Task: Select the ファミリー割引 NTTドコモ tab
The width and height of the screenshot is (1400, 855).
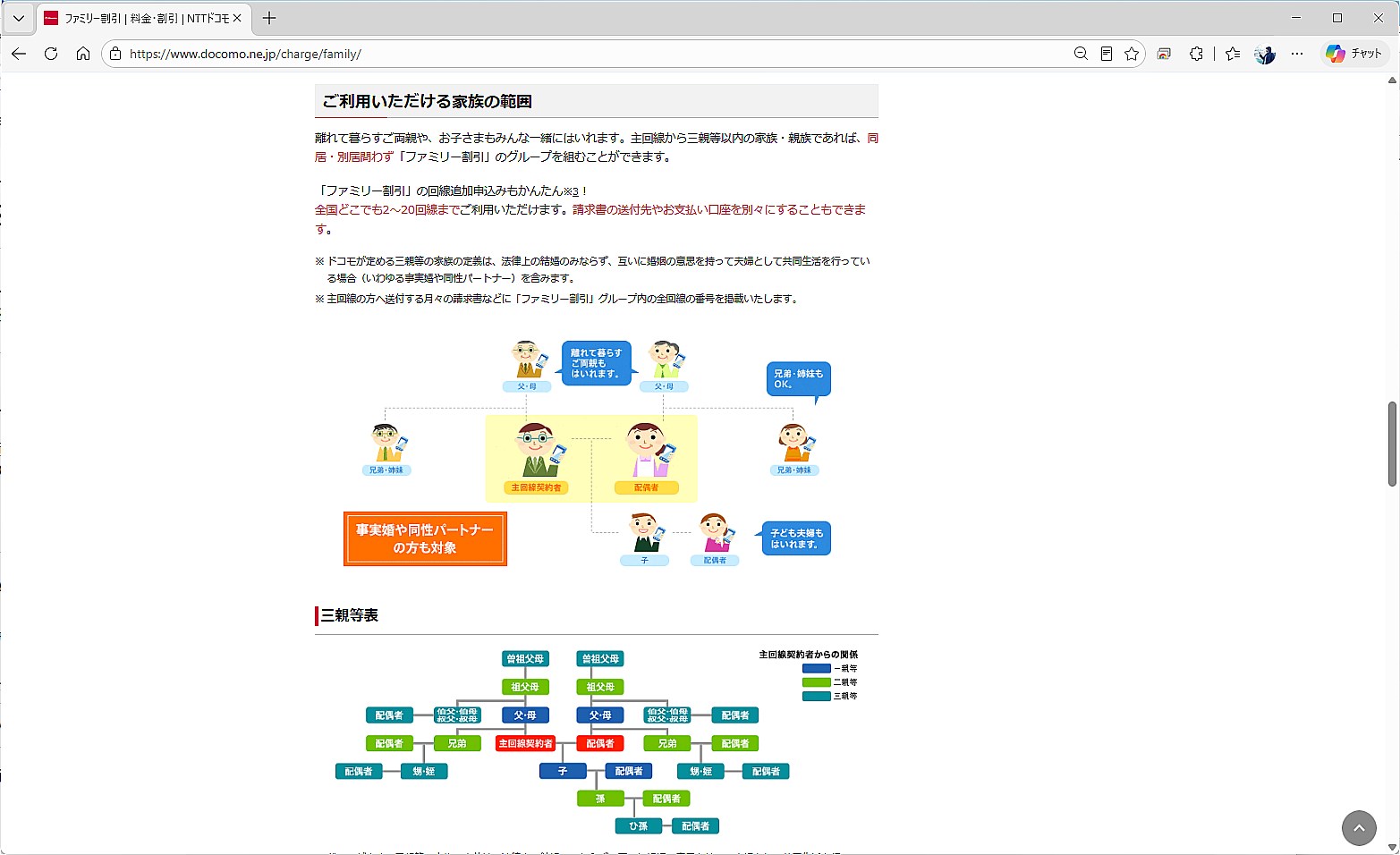Action: 143,18
